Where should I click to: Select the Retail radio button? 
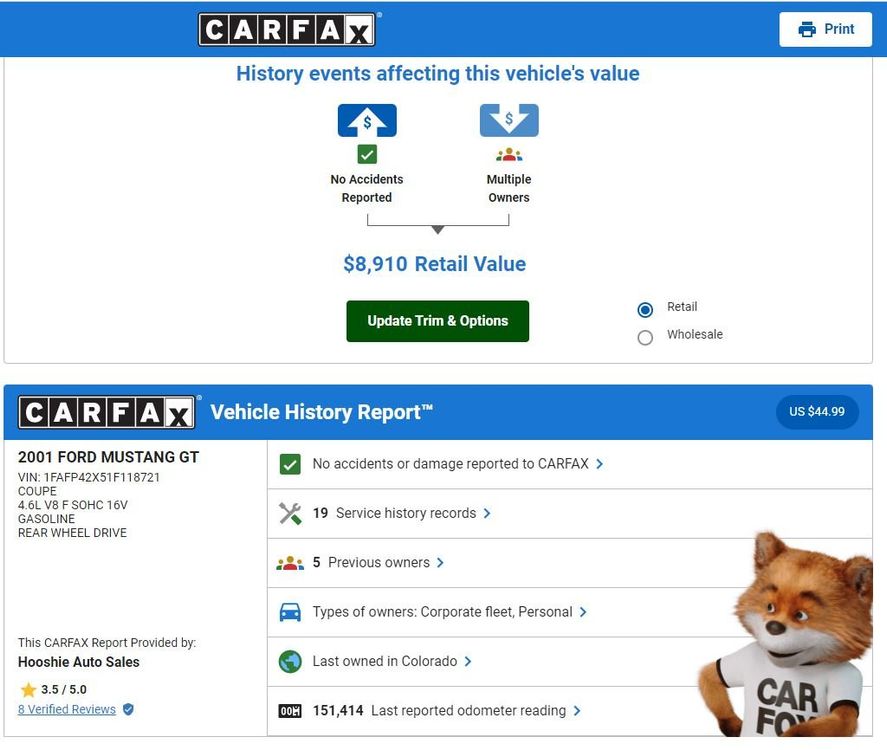click(x=645, y=309)
